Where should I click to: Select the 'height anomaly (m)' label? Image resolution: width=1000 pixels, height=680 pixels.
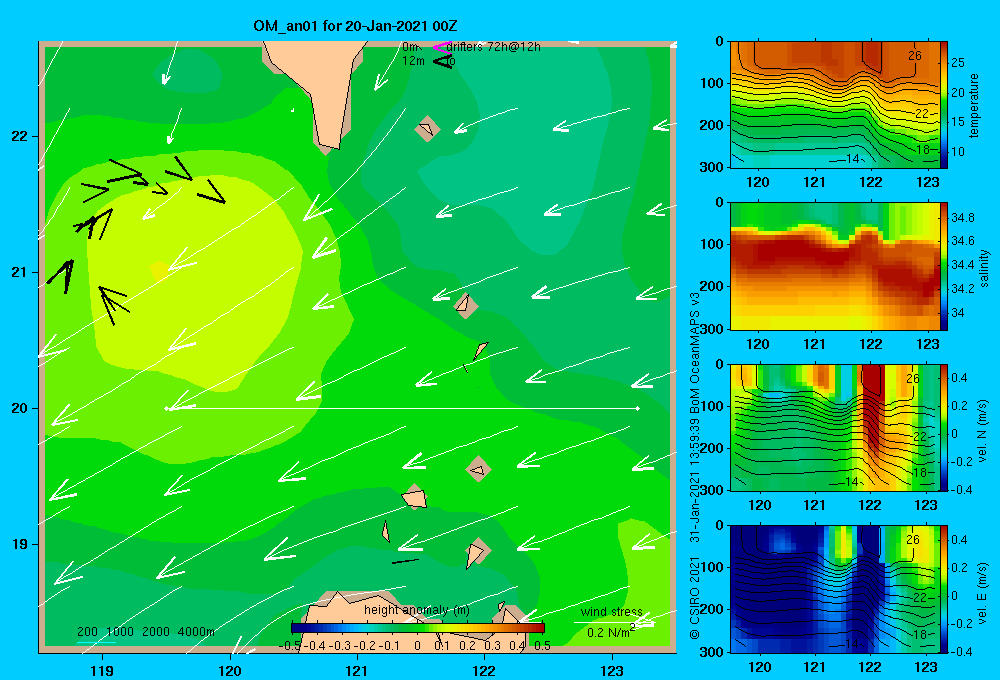tap(416, 610)
